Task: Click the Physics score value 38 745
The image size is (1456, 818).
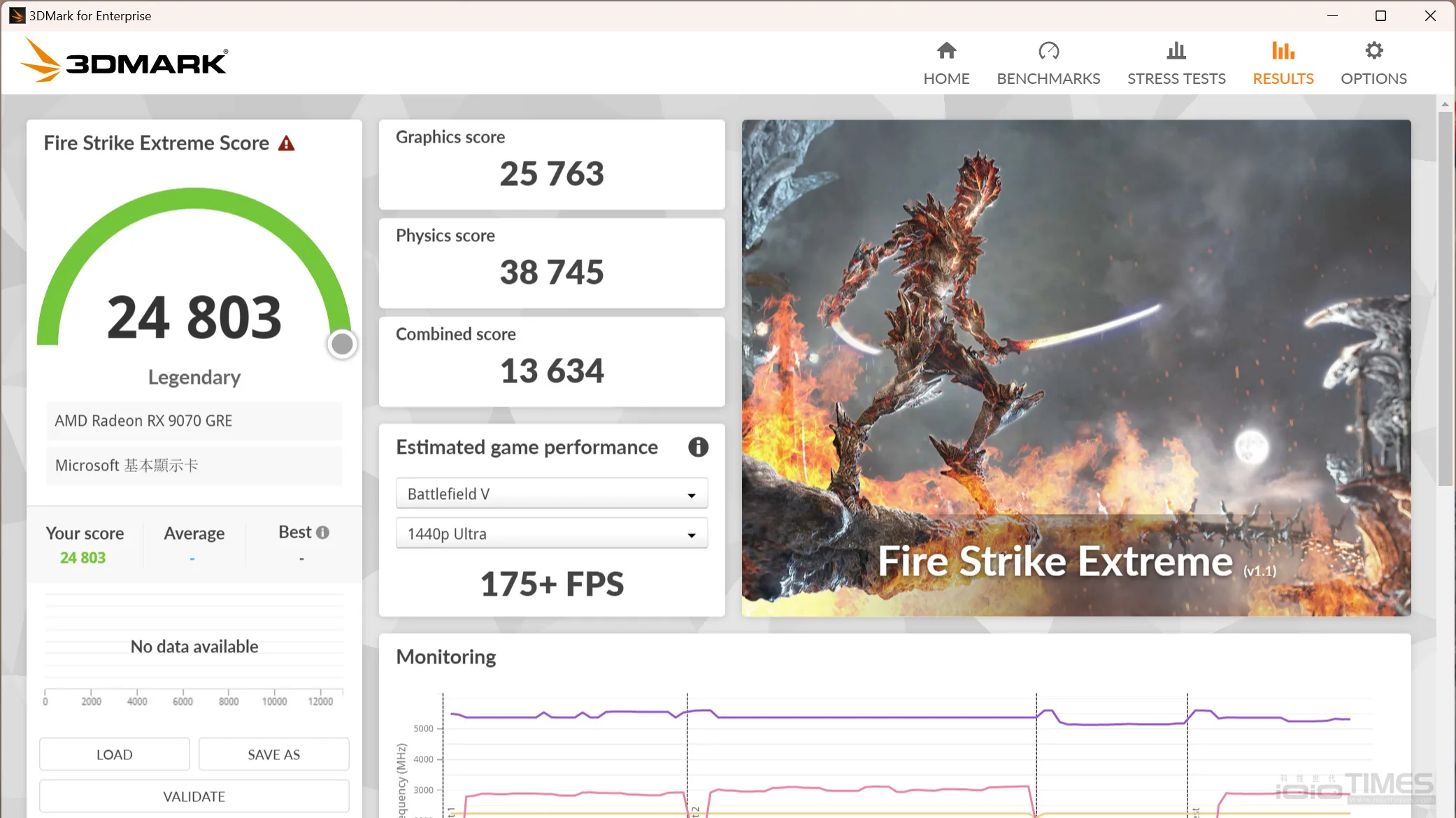Action: tap(552, 272)
